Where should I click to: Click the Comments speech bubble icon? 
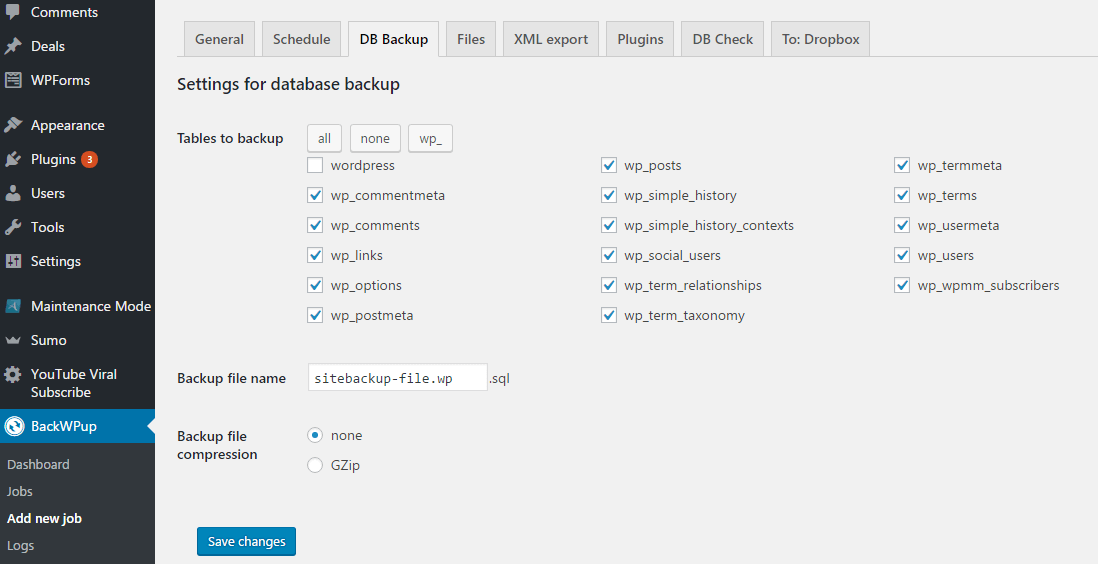13,11
